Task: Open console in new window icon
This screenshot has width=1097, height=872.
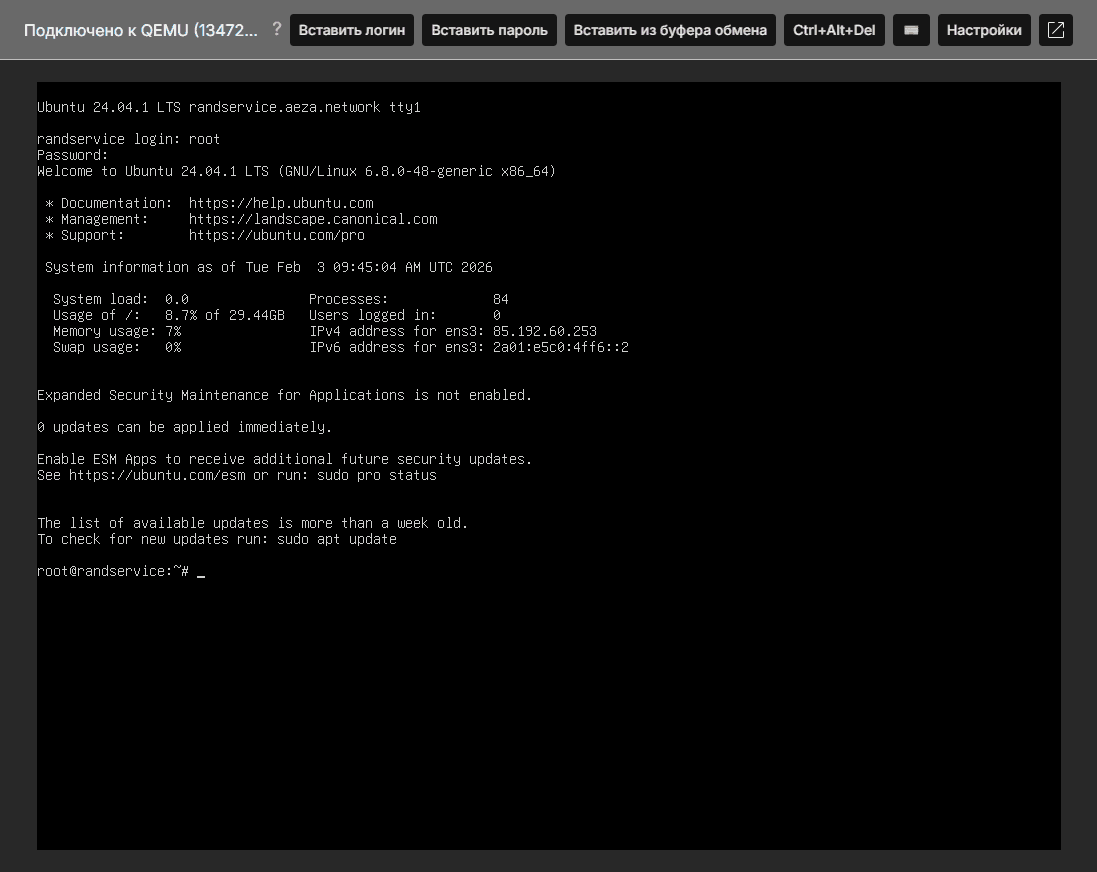Action: [1055, 30]
